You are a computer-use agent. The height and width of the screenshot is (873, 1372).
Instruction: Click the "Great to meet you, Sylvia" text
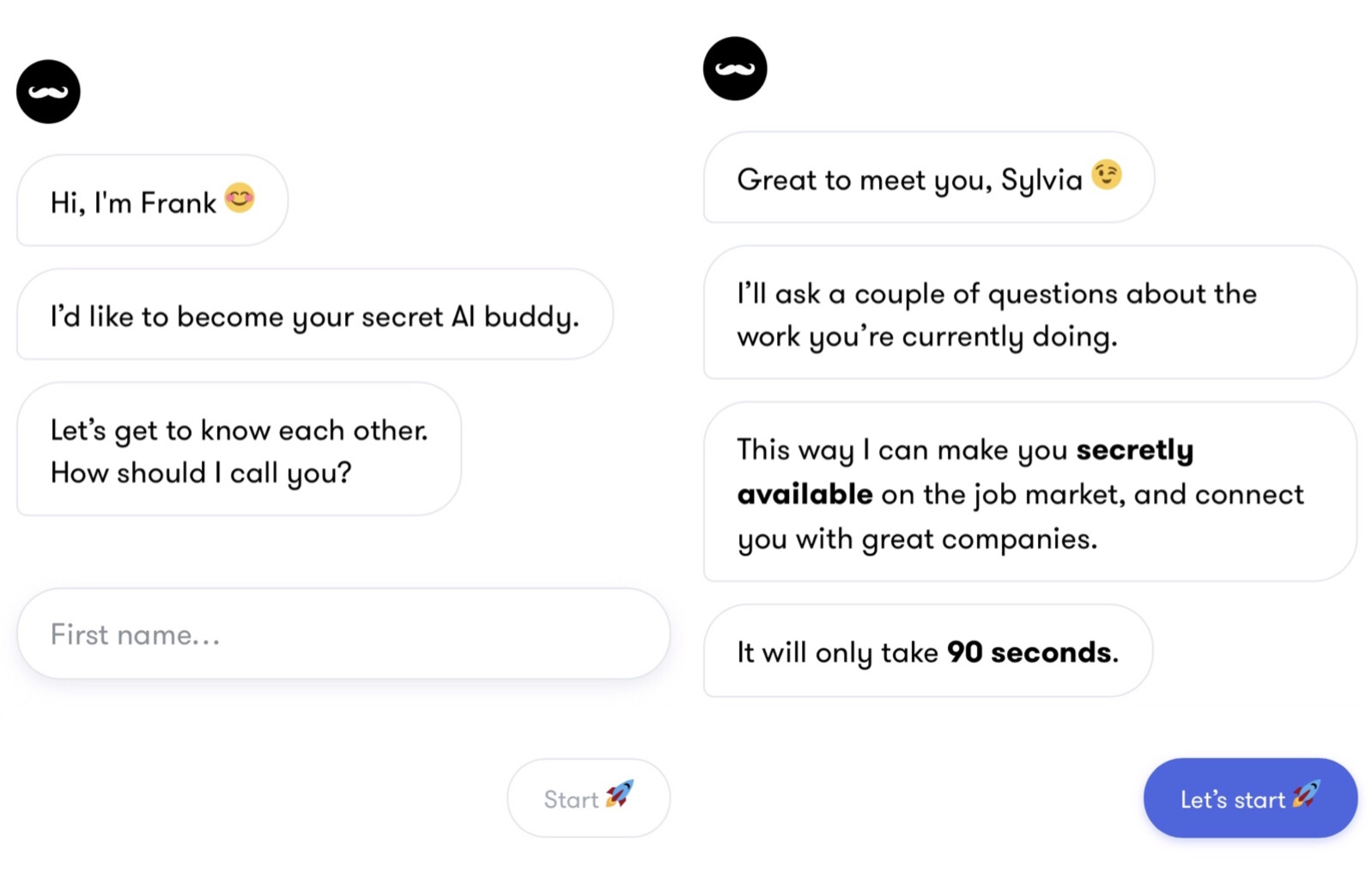pyautogui.click(x=909, y=180)
